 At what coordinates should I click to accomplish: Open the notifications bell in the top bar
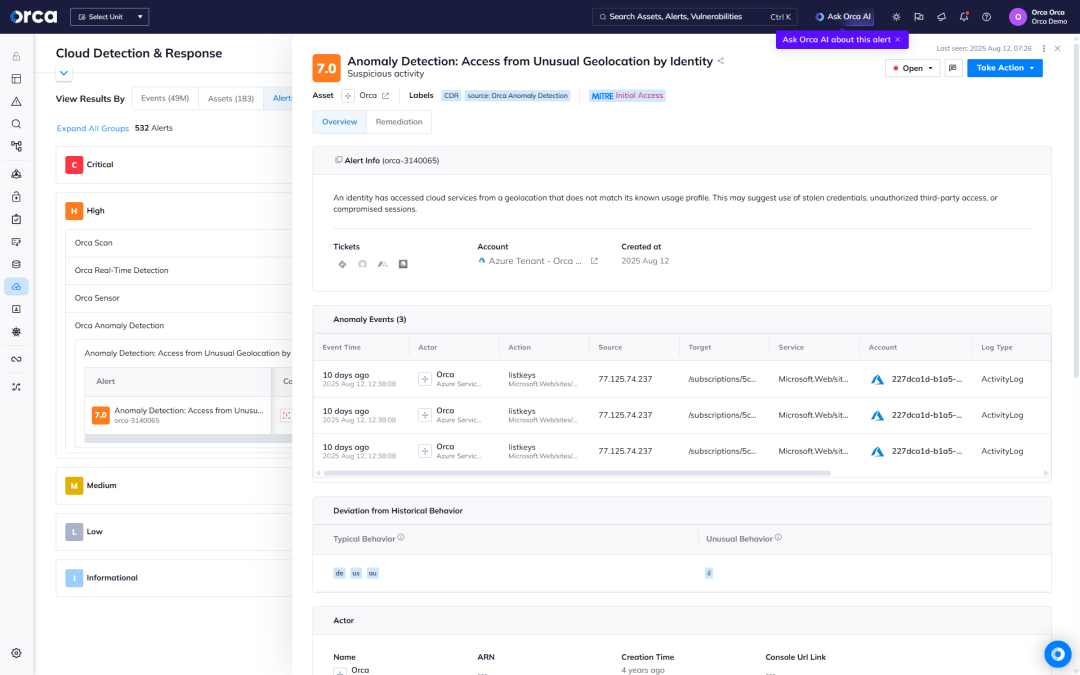pos(964,17)
